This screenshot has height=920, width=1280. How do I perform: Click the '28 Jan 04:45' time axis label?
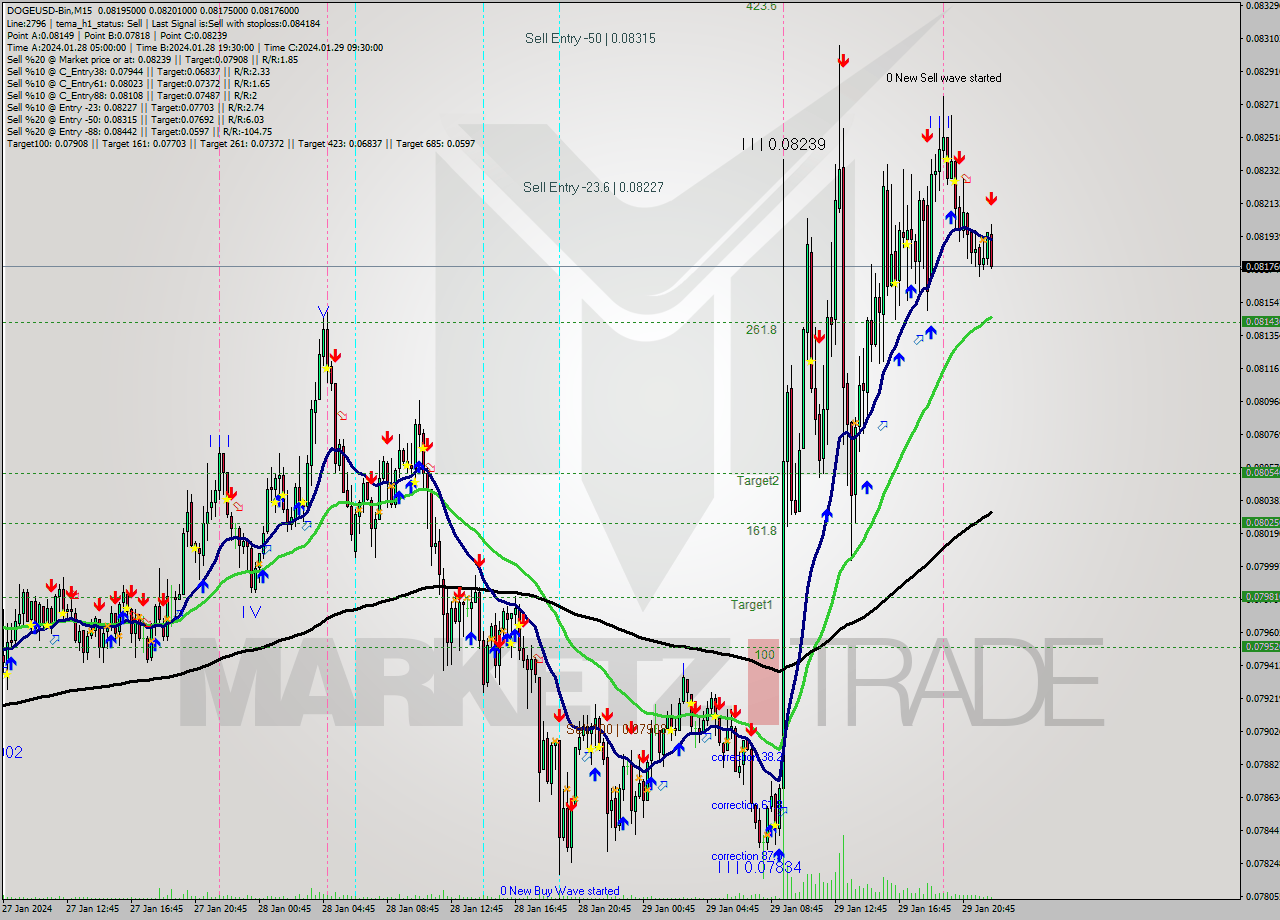pos(348,909)
